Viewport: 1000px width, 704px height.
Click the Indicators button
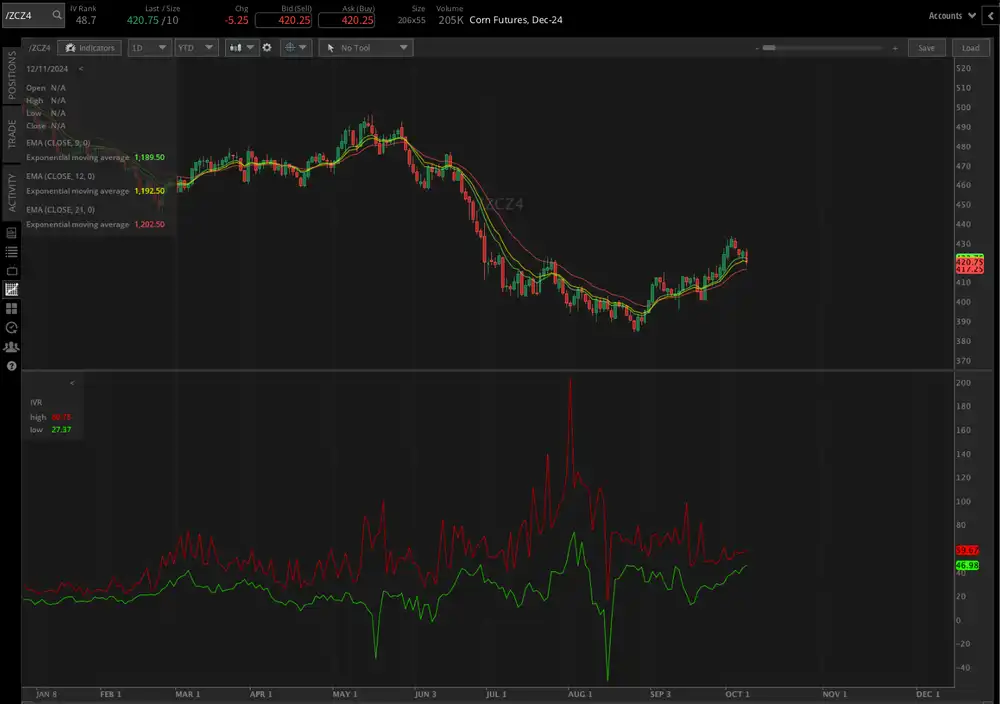pos(89,48)
